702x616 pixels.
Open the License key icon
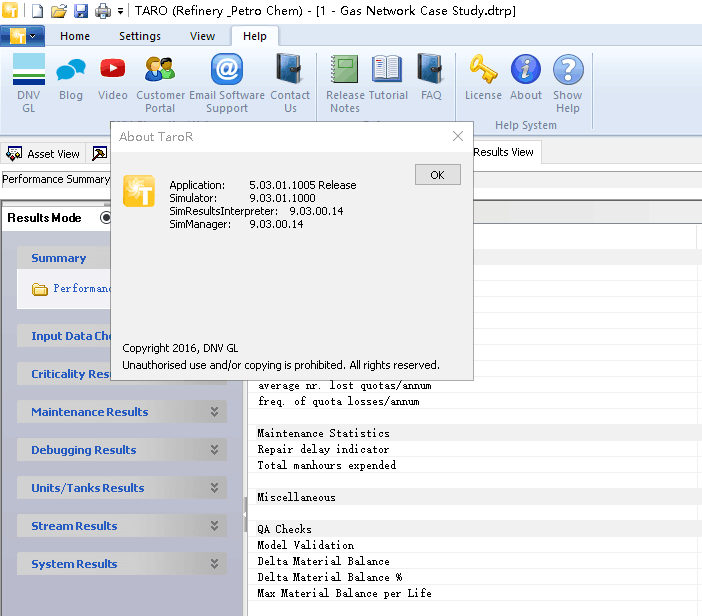(483, 78)
